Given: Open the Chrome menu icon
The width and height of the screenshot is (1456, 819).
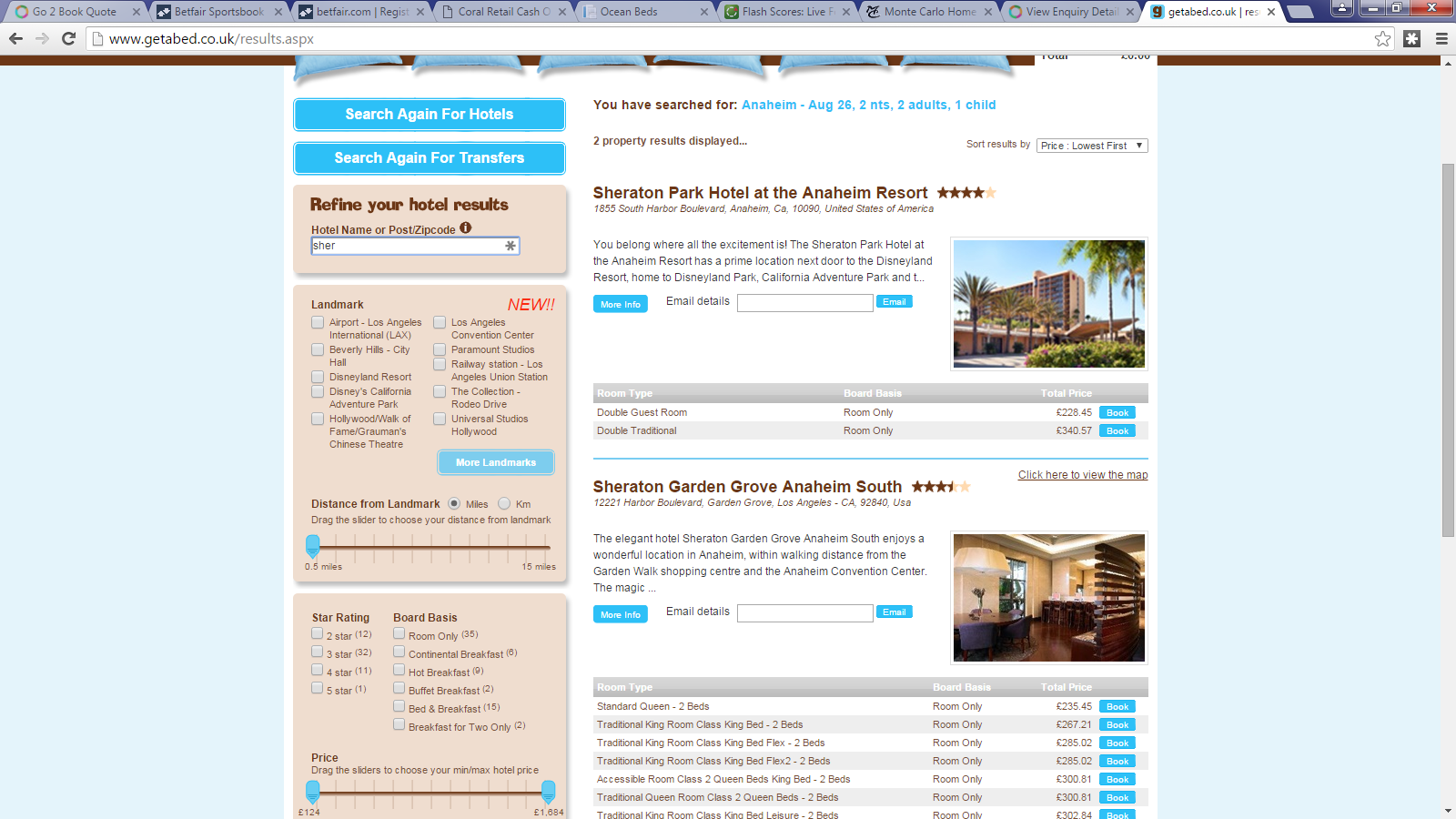Looking at the screenshot, I should tap(1441, 38).
